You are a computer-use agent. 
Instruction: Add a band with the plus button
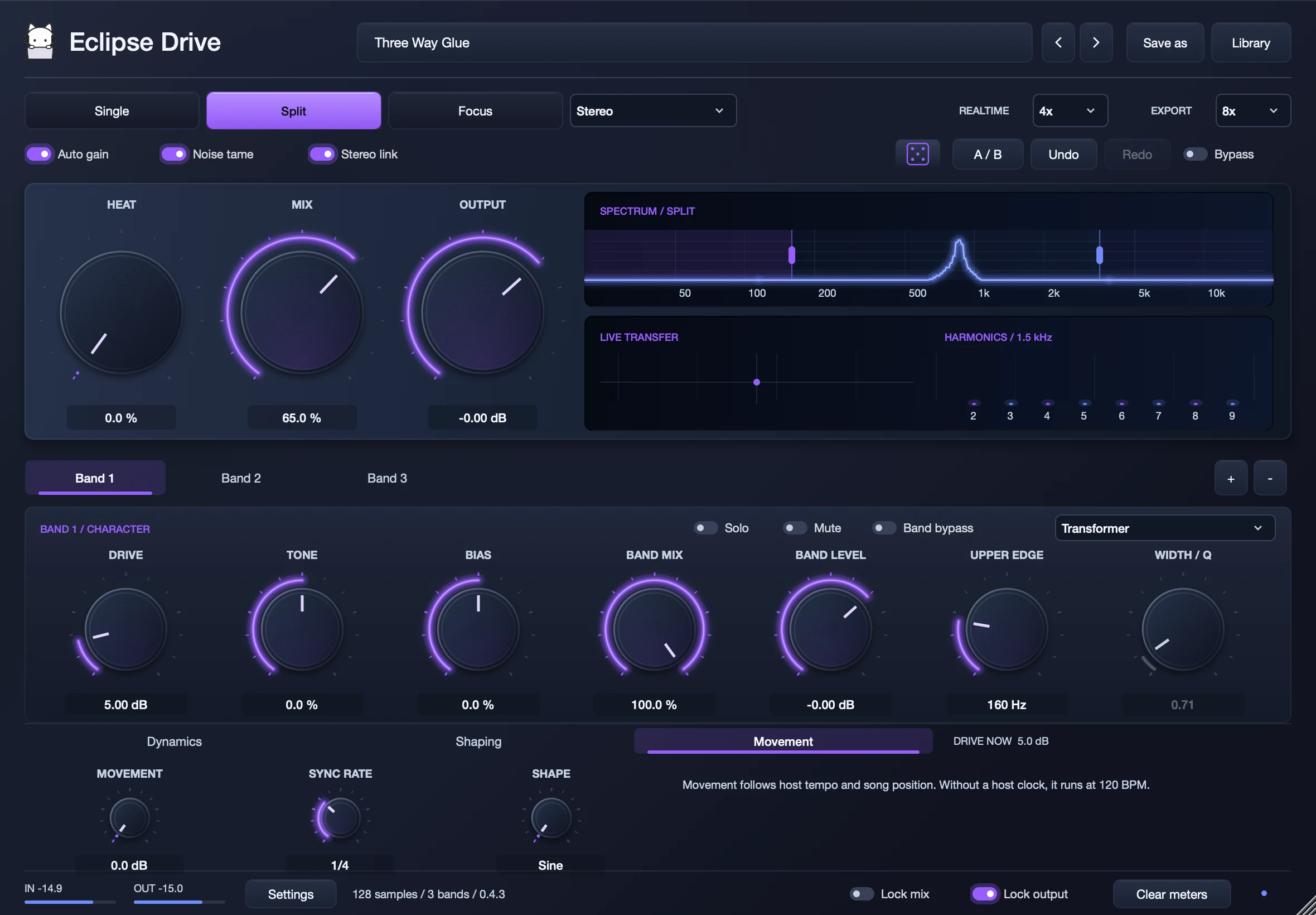click(x=1230, y=478)
